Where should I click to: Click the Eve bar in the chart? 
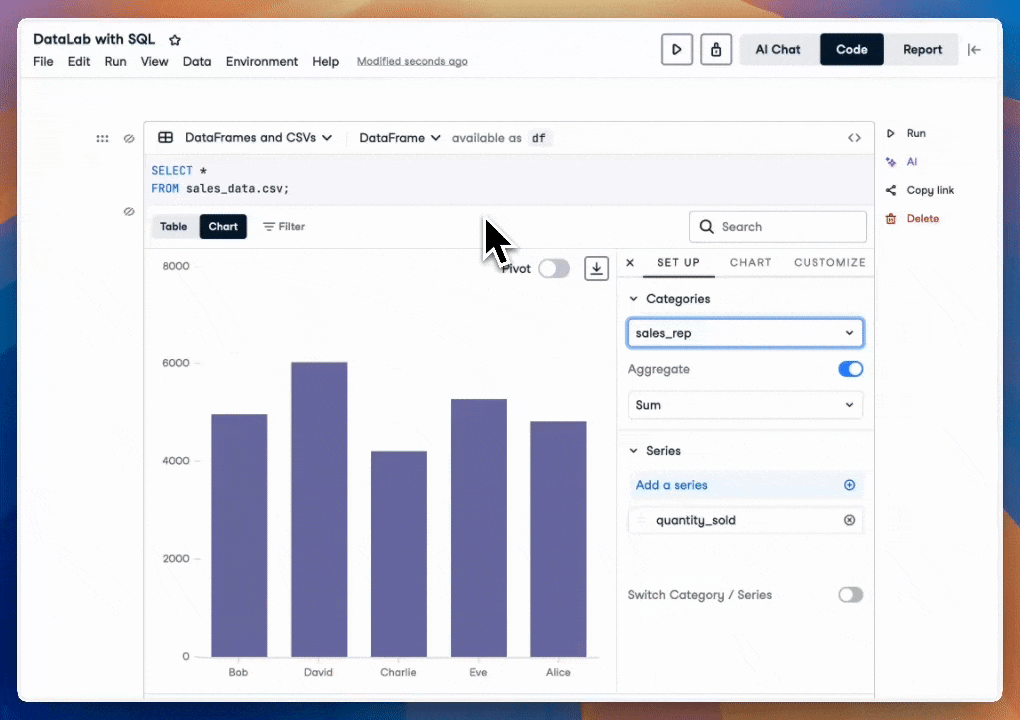tap(479, 528)
